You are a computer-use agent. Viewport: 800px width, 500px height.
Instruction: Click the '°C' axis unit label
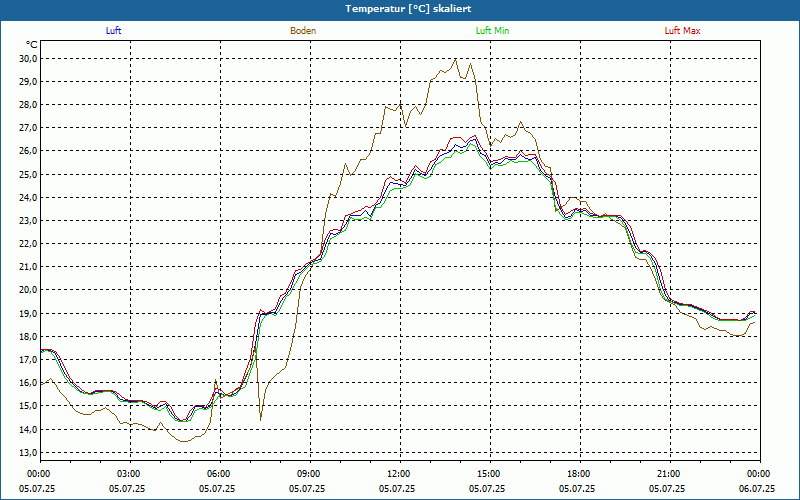click(x=32, y=45)
